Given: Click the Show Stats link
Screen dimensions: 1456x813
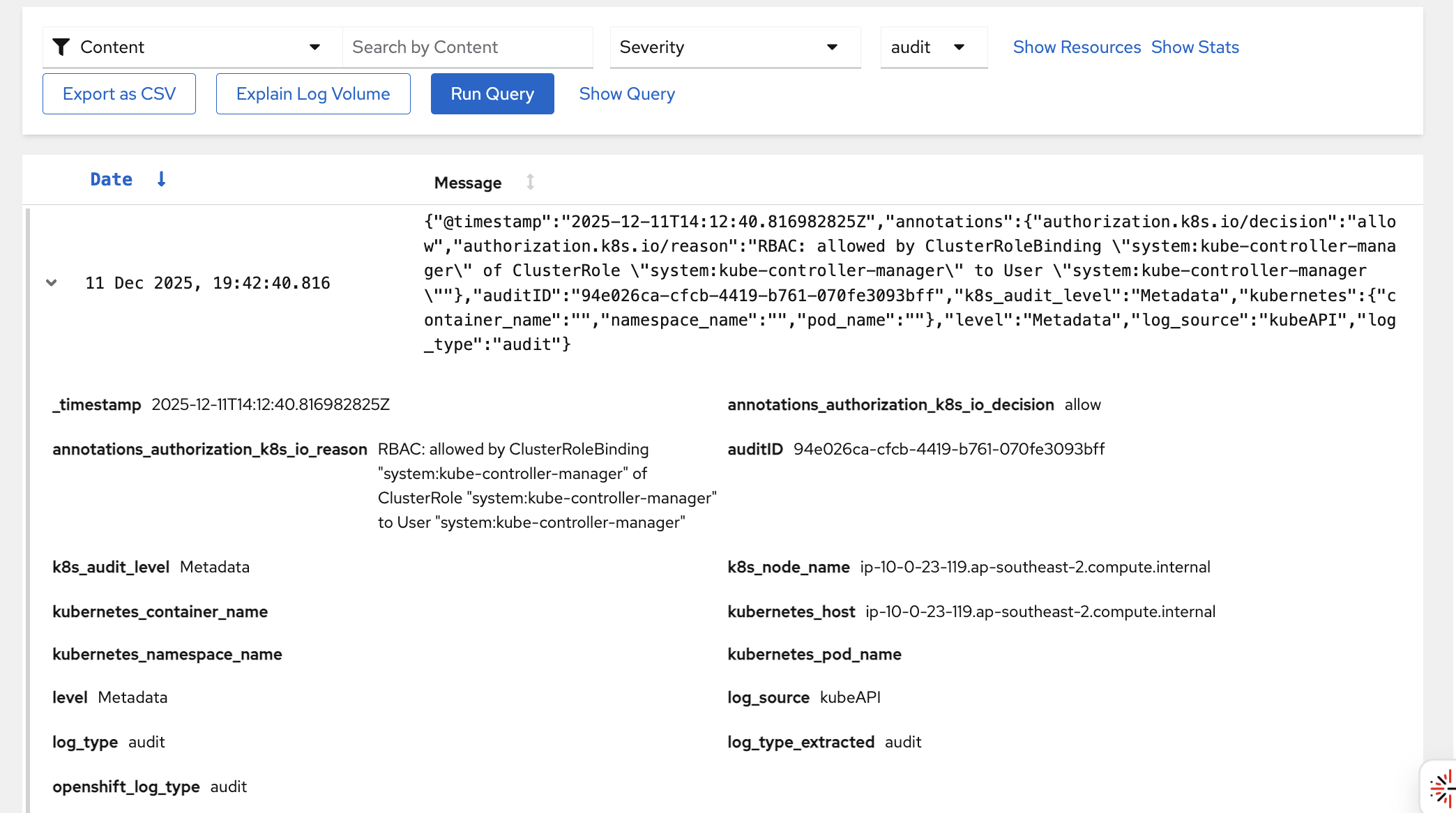Looking at the screenshot, I should click(x=1195, y=47).
